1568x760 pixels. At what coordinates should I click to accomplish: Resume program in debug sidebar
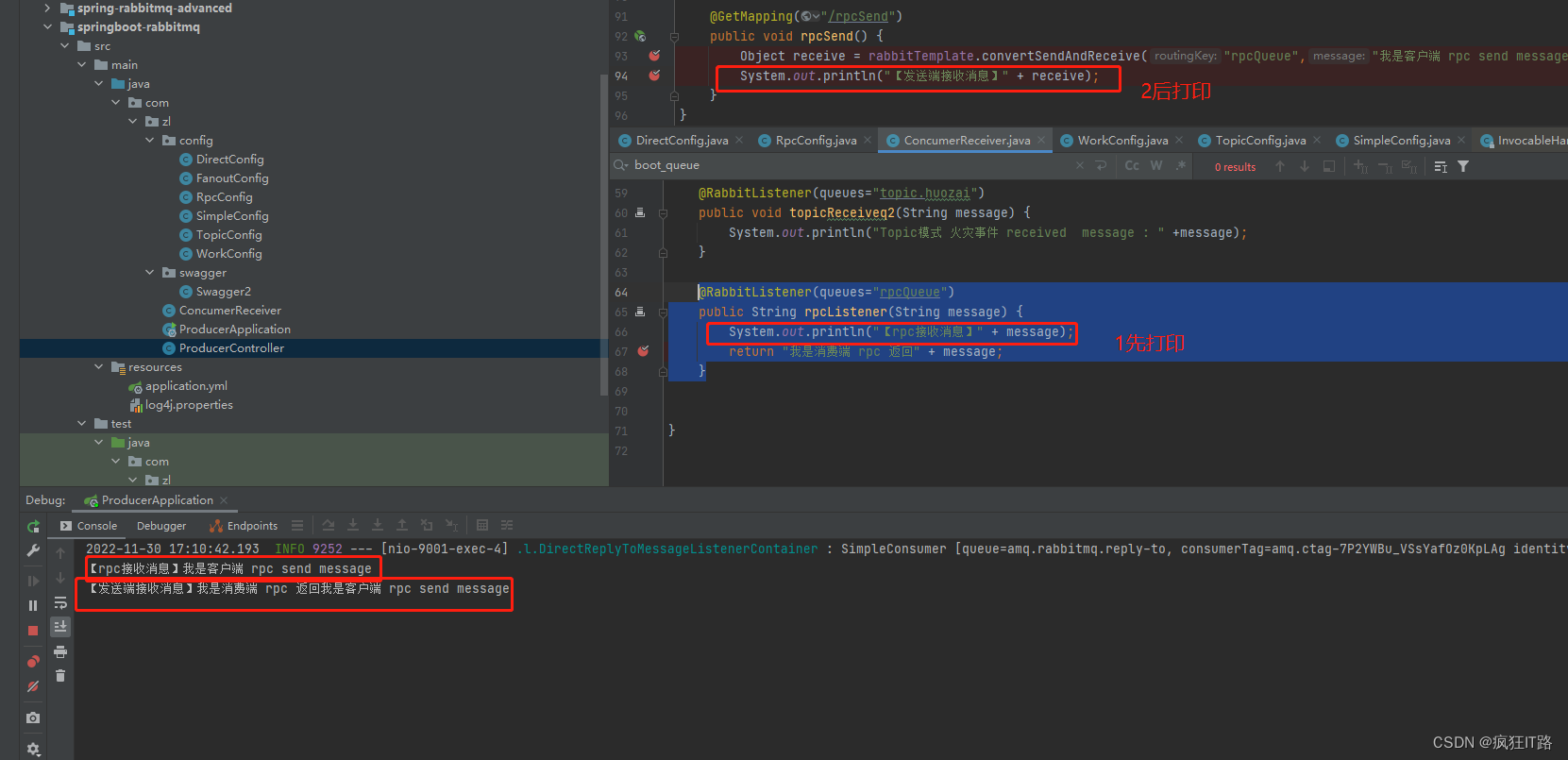(x=33, y=581)
